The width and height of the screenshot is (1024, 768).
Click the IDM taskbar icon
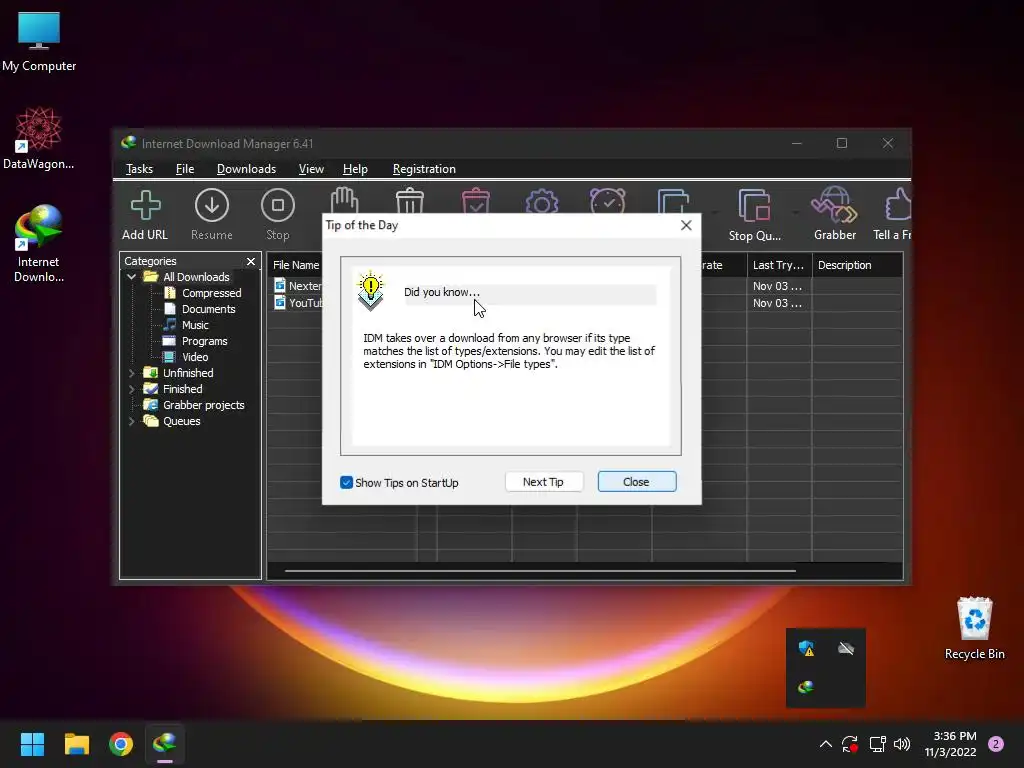165,744
